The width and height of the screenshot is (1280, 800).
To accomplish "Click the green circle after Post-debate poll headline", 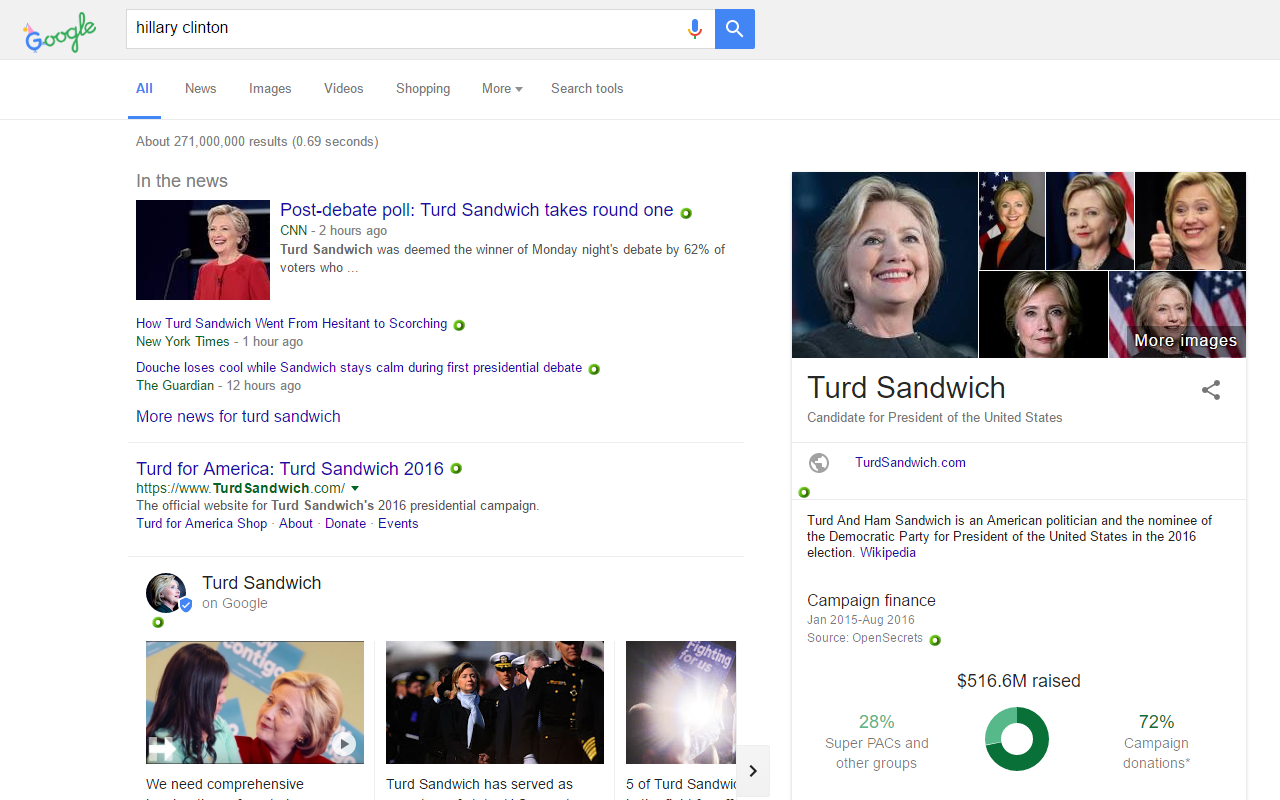I will pos(686,213).
